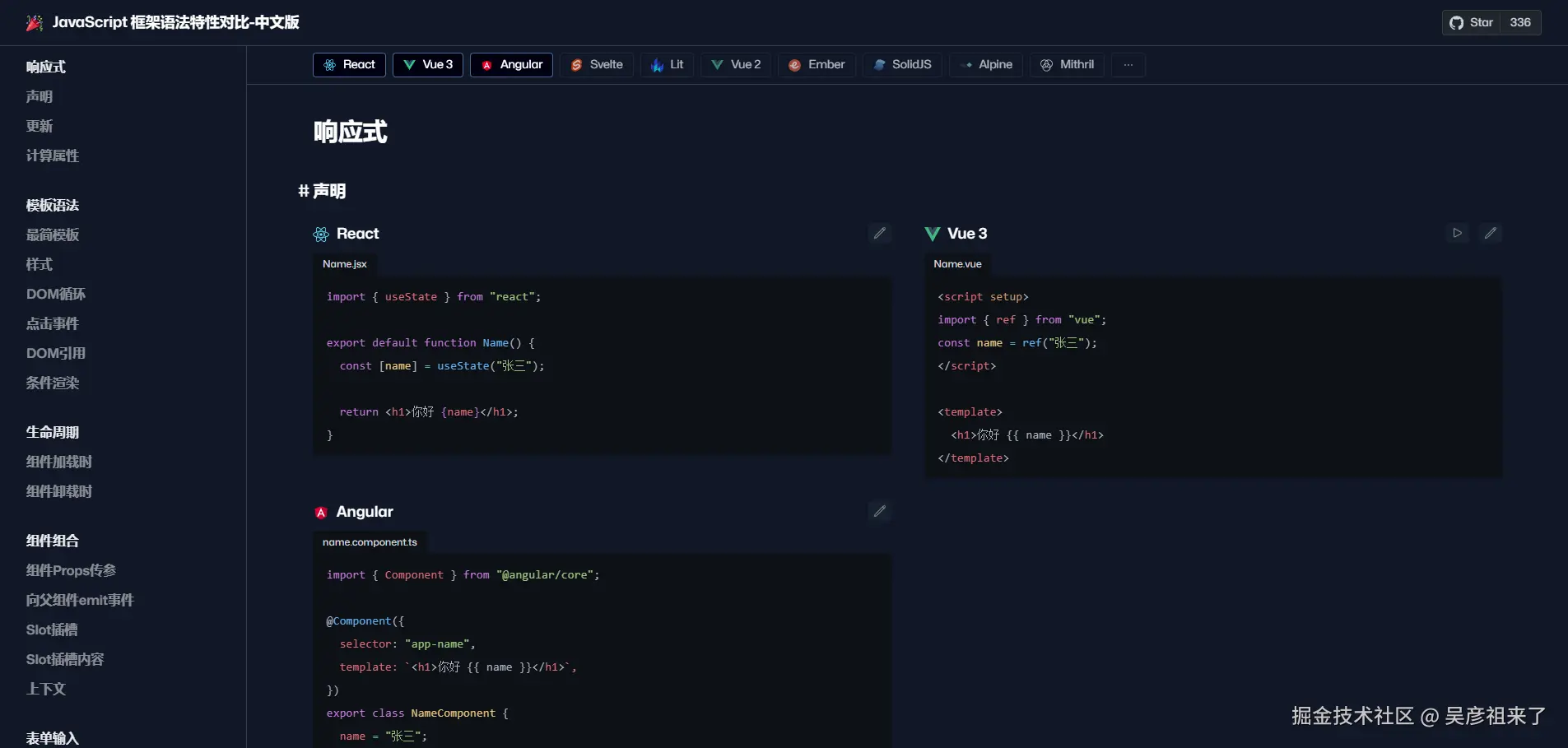Go to sidebar section 模板语法
This screenshot has width=1568, height=748.
[53, 205]
